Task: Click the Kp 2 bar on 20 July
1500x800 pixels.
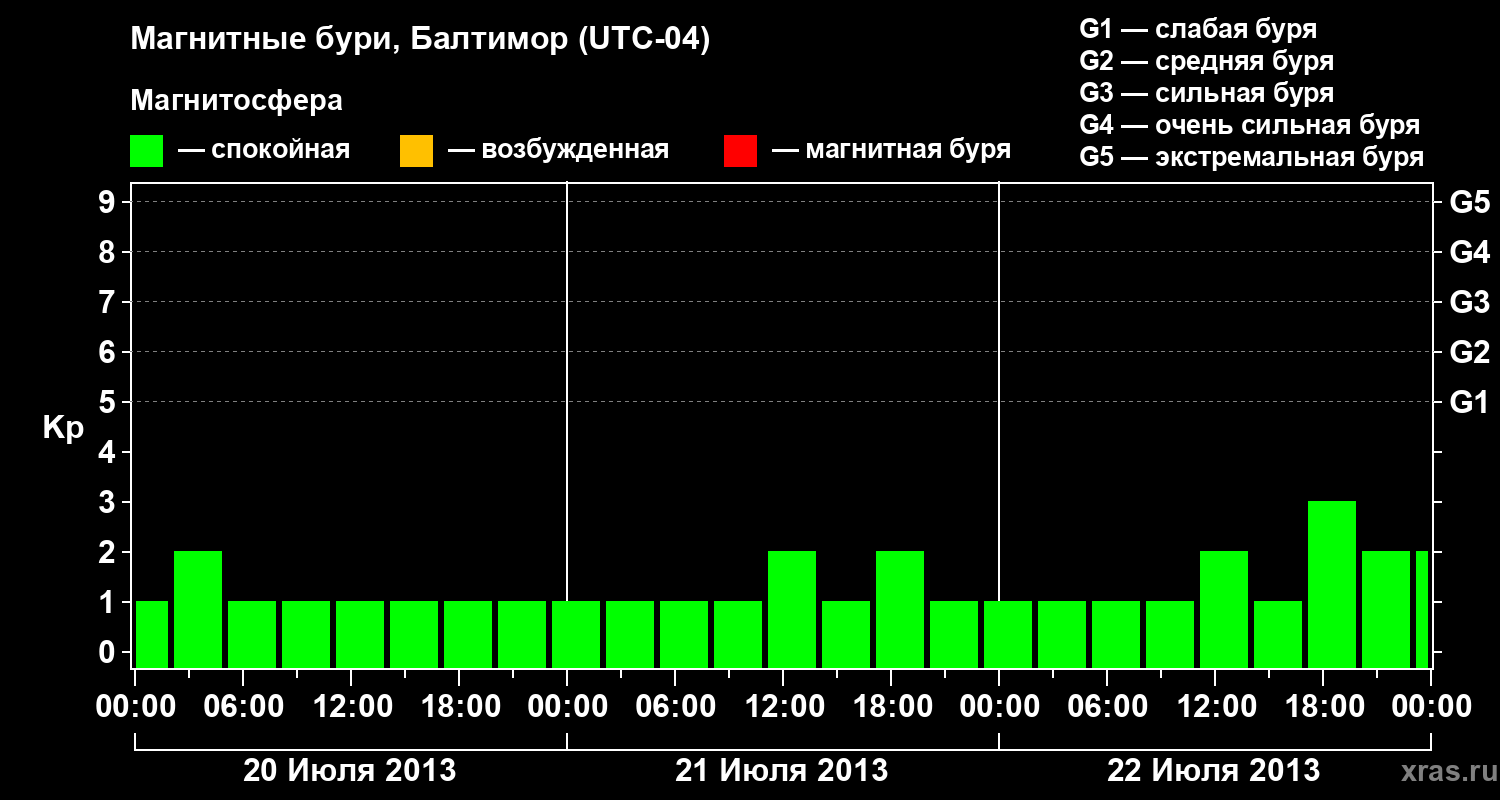Action: coord(198,609)
